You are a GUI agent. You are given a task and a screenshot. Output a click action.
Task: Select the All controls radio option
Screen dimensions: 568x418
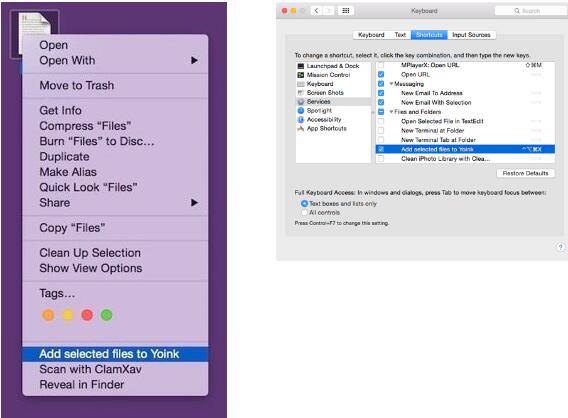click(304, 213)
